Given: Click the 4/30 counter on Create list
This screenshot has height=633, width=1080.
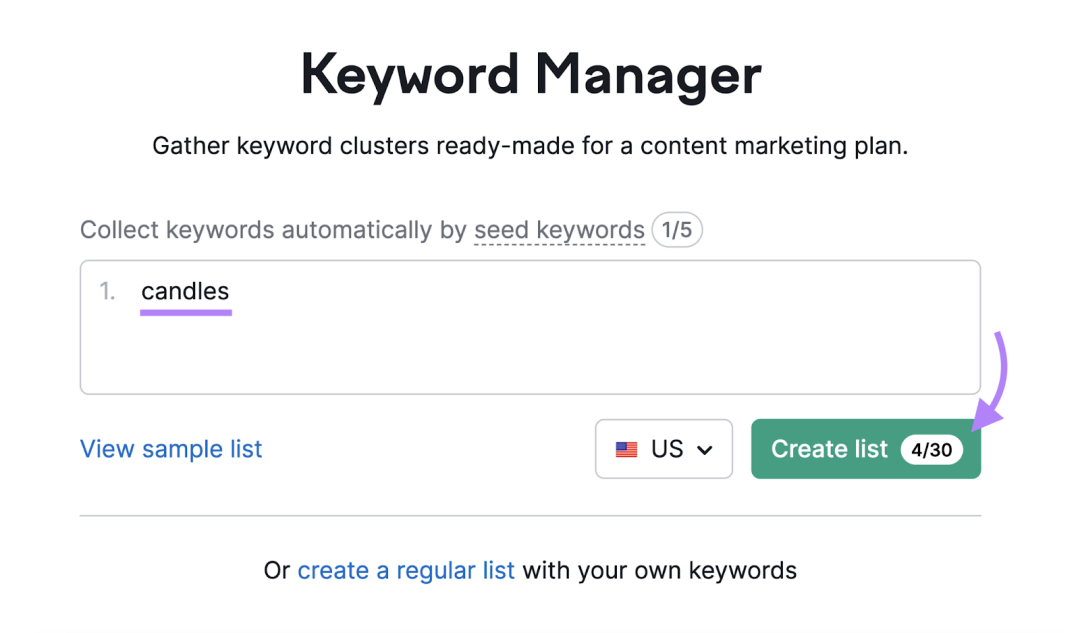Looking at the screenshot, I should 931,450.
